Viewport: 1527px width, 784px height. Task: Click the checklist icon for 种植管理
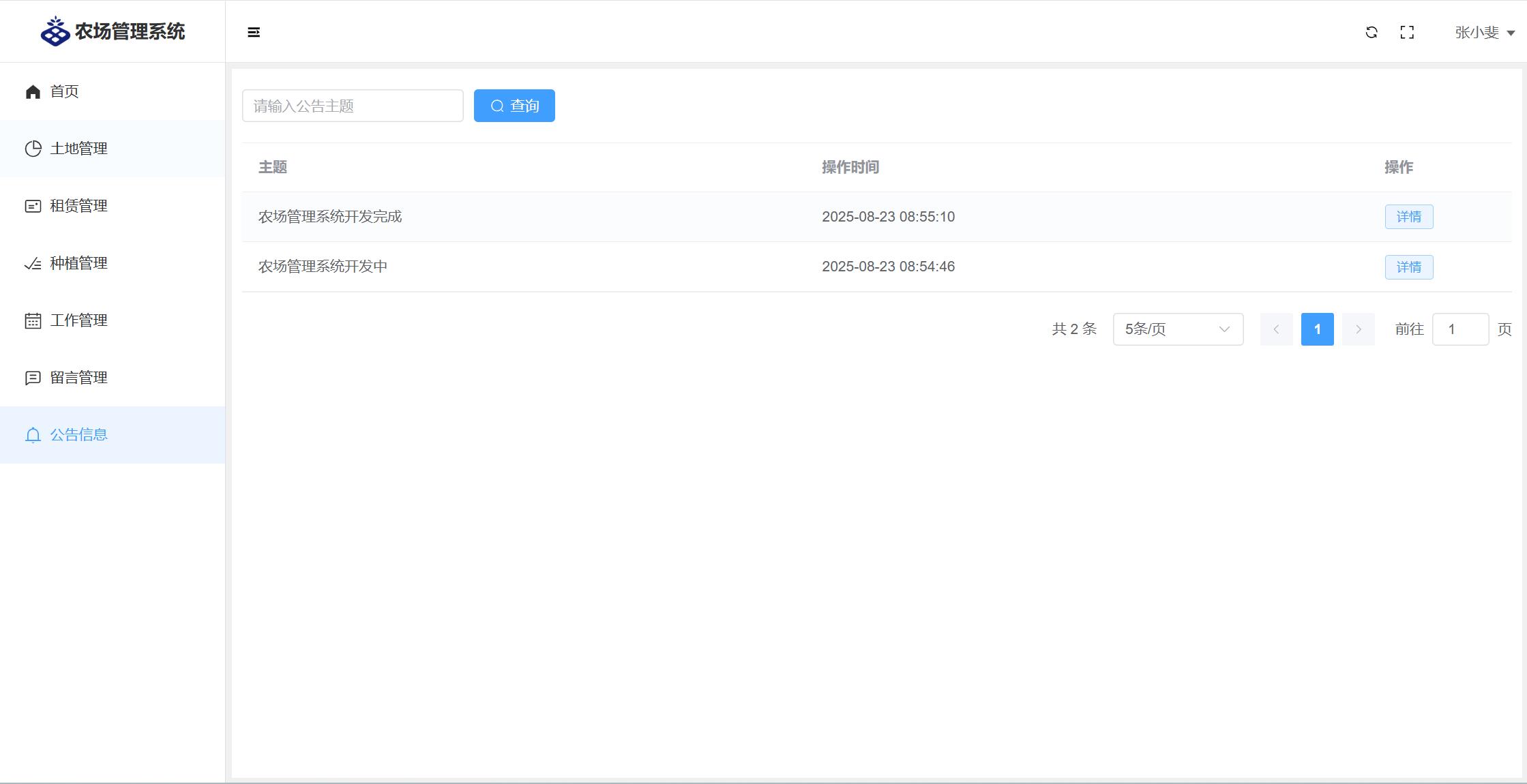(33, 263)
